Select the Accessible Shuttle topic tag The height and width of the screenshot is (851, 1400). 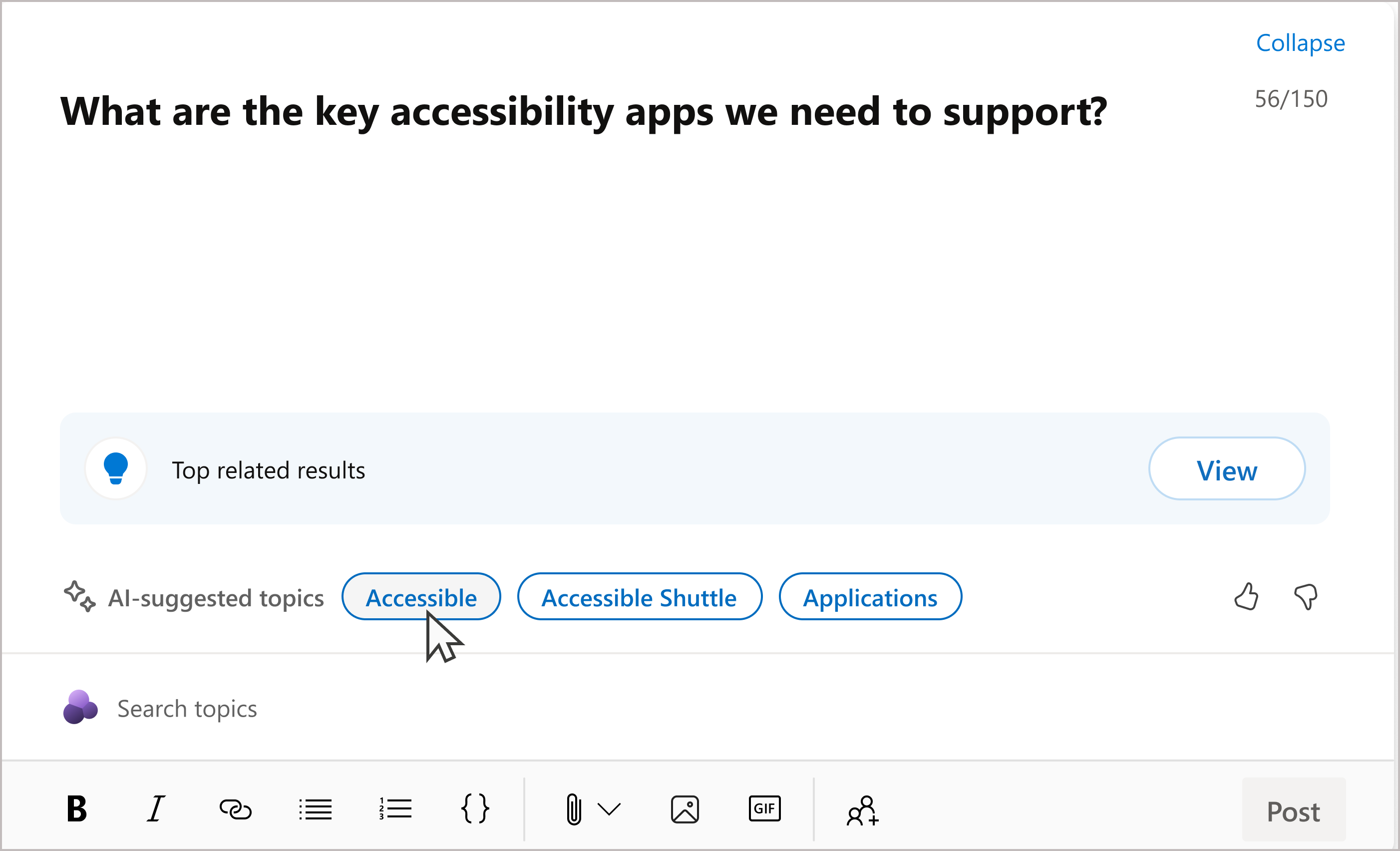tap(638, 597)
